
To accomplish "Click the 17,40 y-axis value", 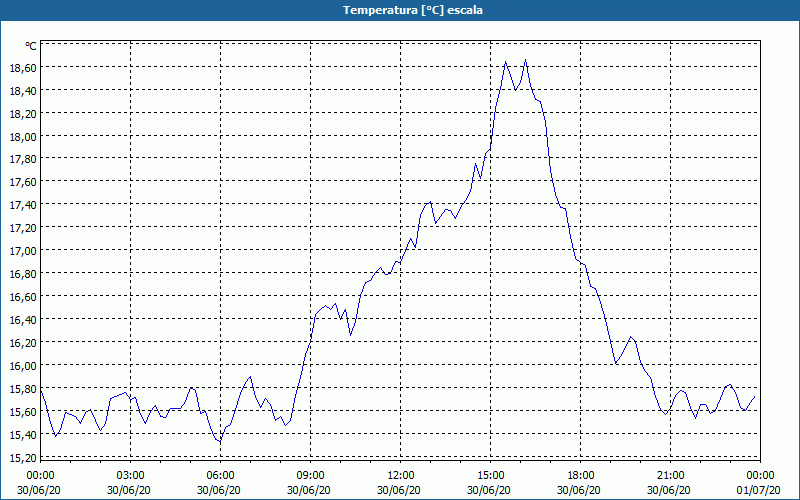I will pyautogui.click(x=23, y=205).
